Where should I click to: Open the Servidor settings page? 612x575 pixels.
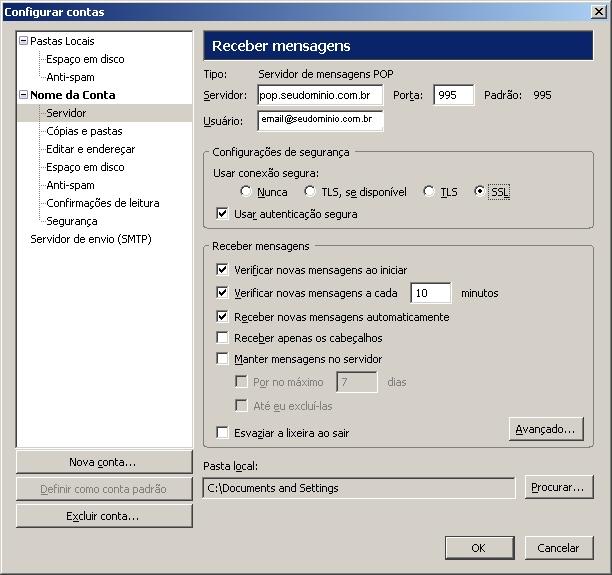(66, 113)
